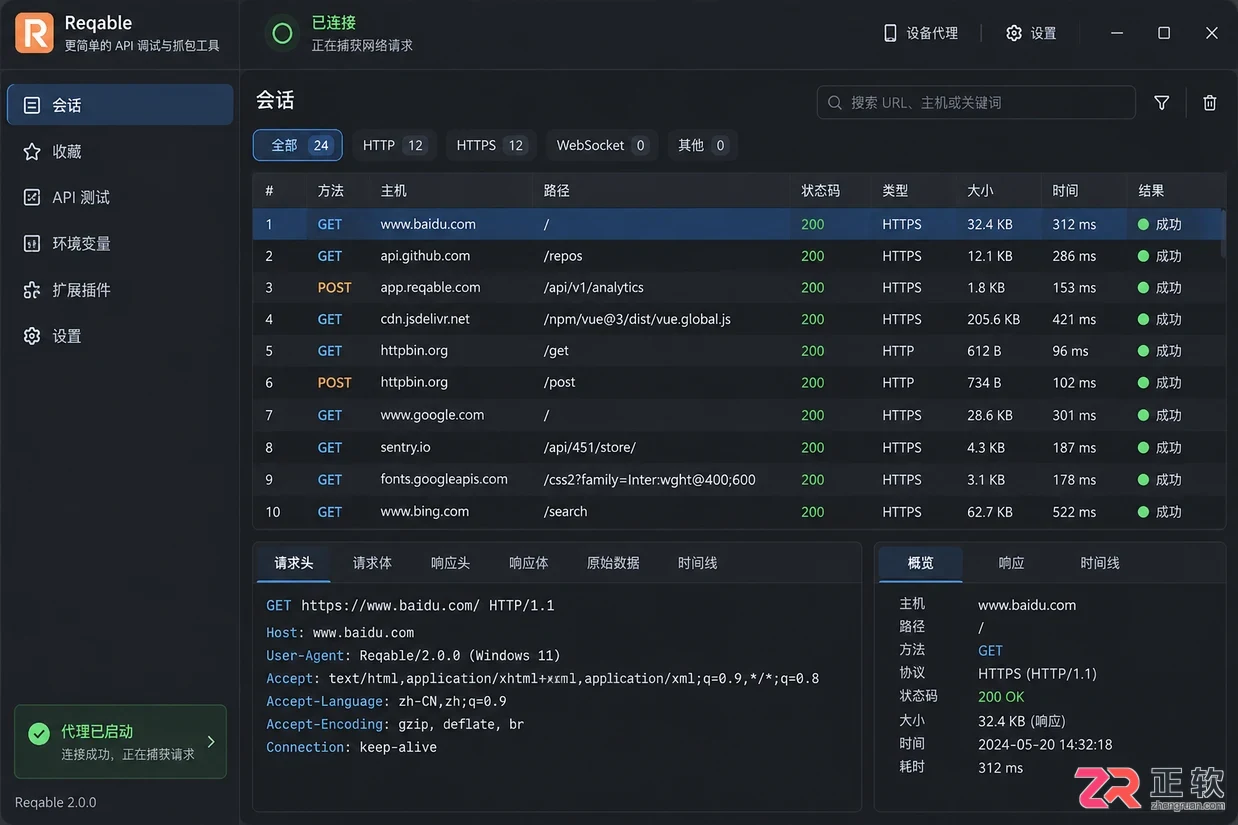Click the filter funnel icon
The width and height of the screenshot is (1238, 825).
pos(1161,102)
